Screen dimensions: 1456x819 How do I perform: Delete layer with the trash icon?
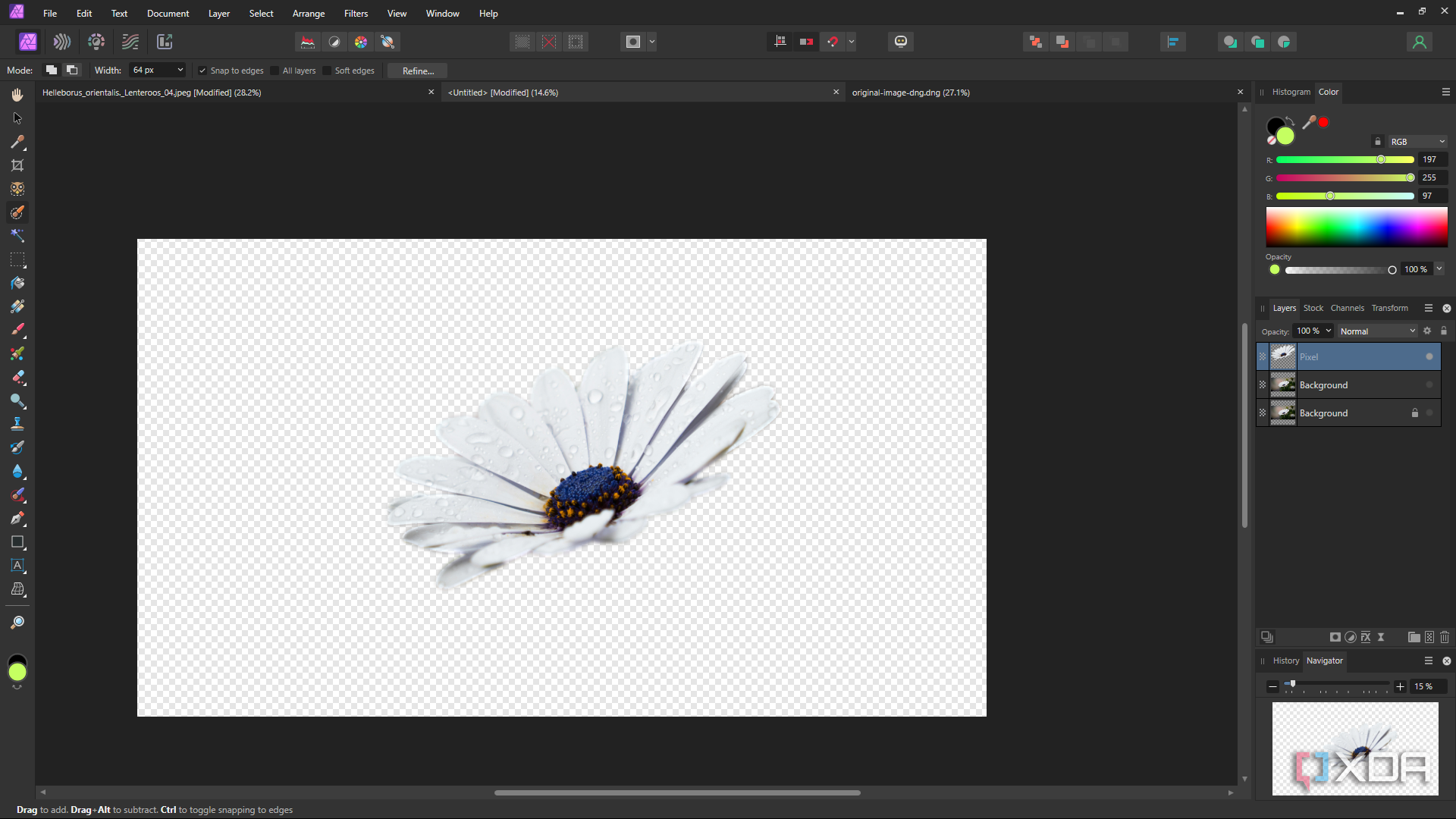pos(1445,637)
